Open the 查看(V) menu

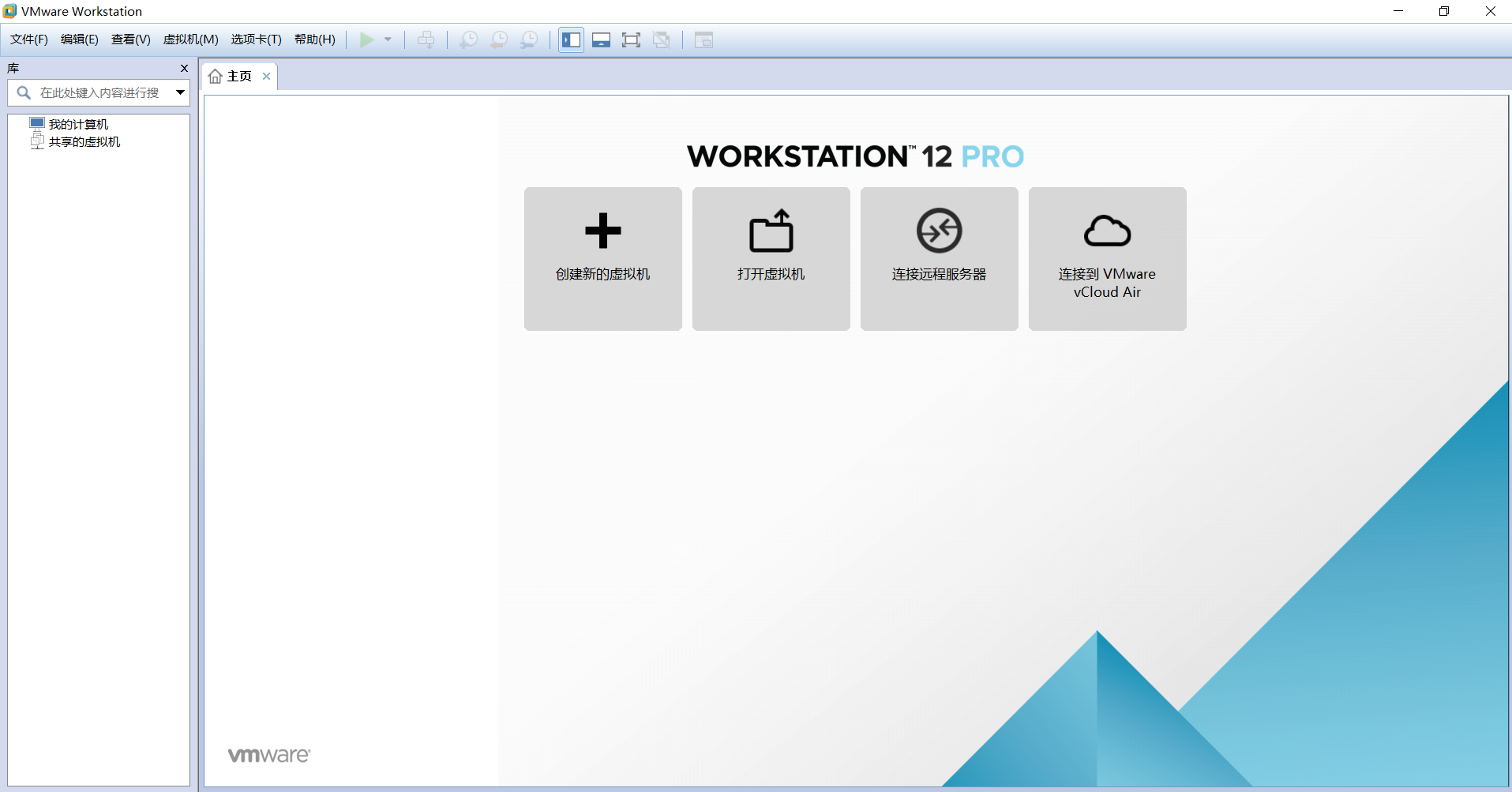tap(131, 39)
